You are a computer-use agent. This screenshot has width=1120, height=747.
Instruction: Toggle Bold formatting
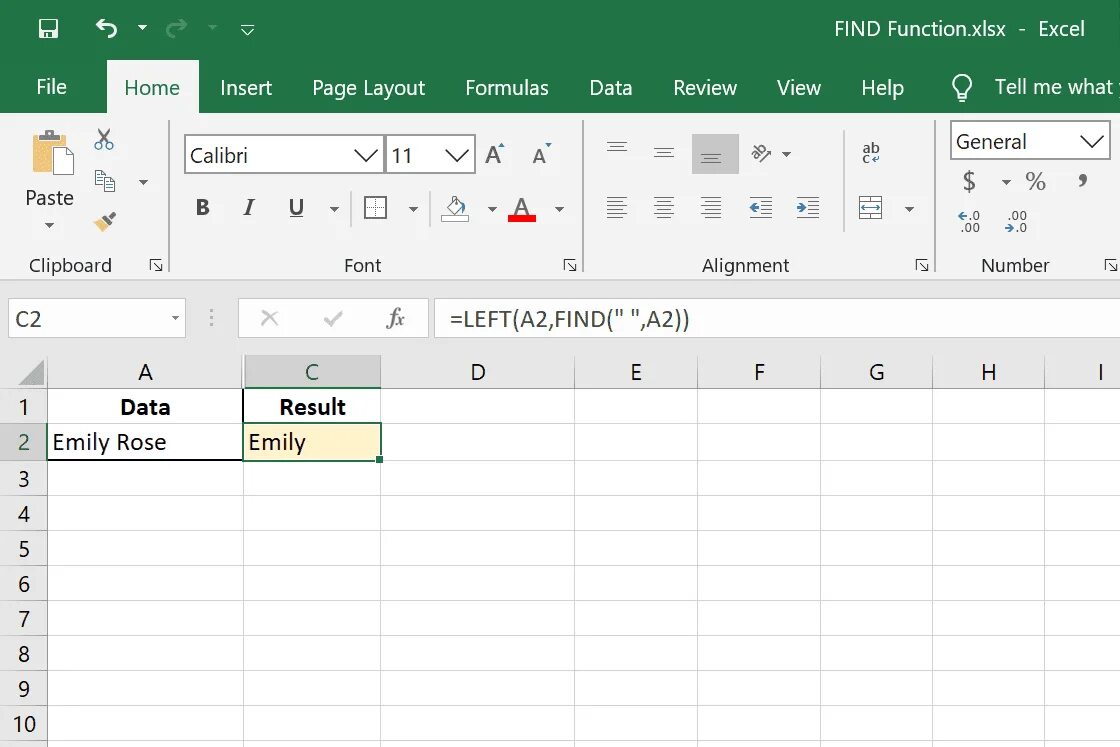[x=203, y=208]
